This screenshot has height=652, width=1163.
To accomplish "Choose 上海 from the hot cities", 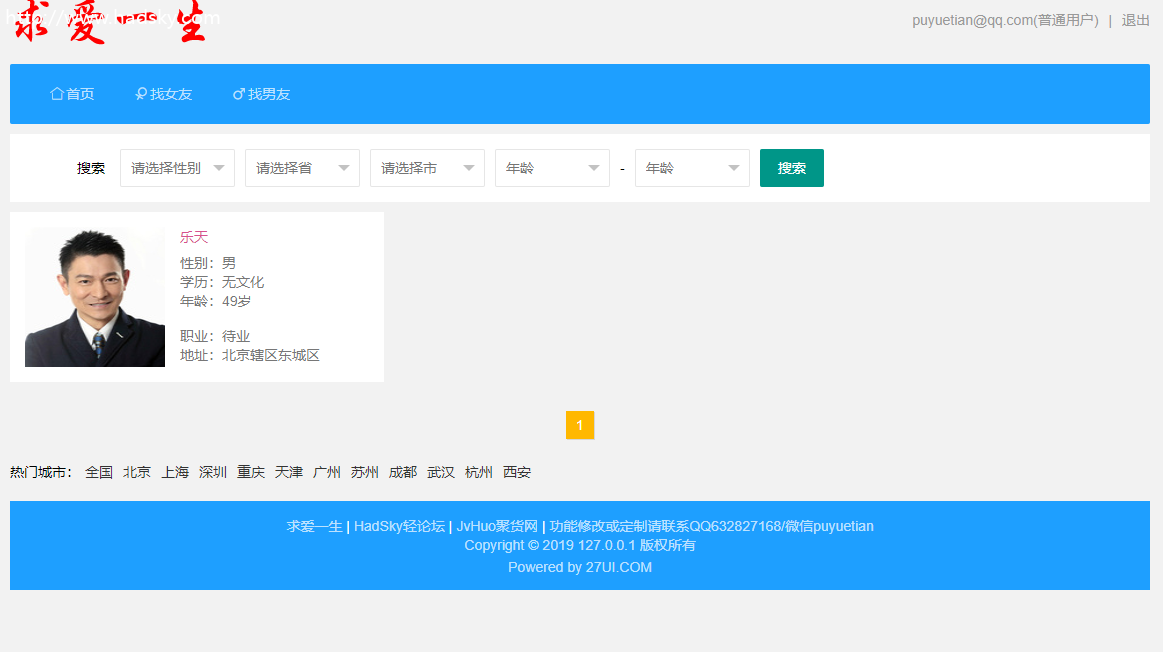I will tap(175, 472).
